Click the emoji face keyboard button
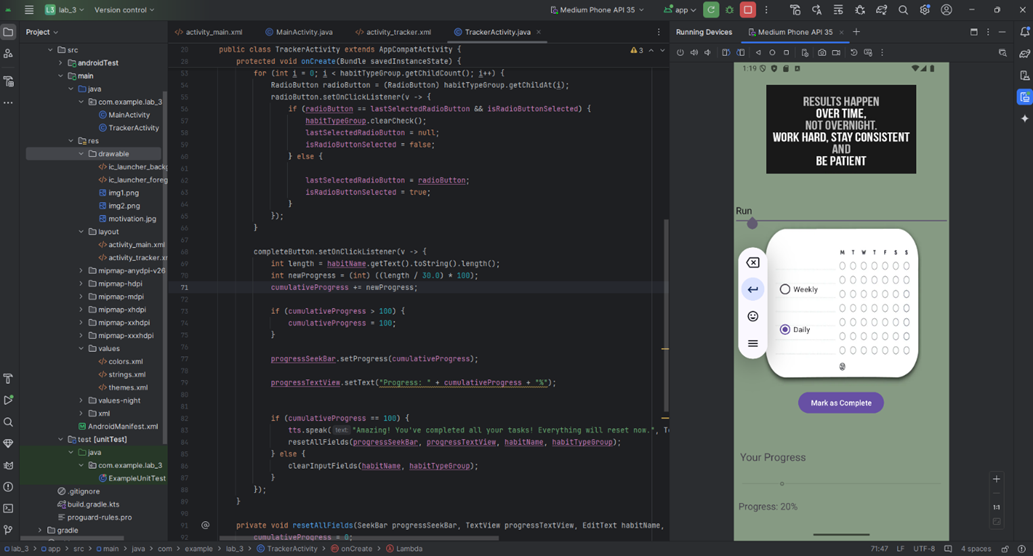The height and width of the screenshot is (556, 1033). (752, 316)
